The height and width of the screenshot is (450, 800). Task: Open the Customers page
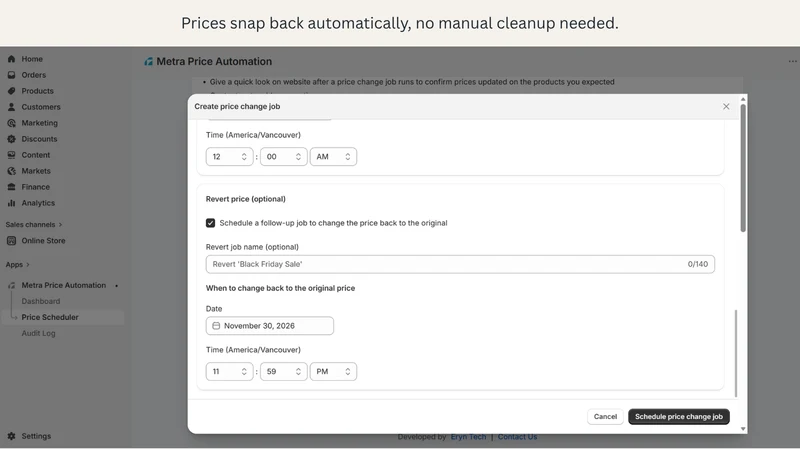coord(41,107)
